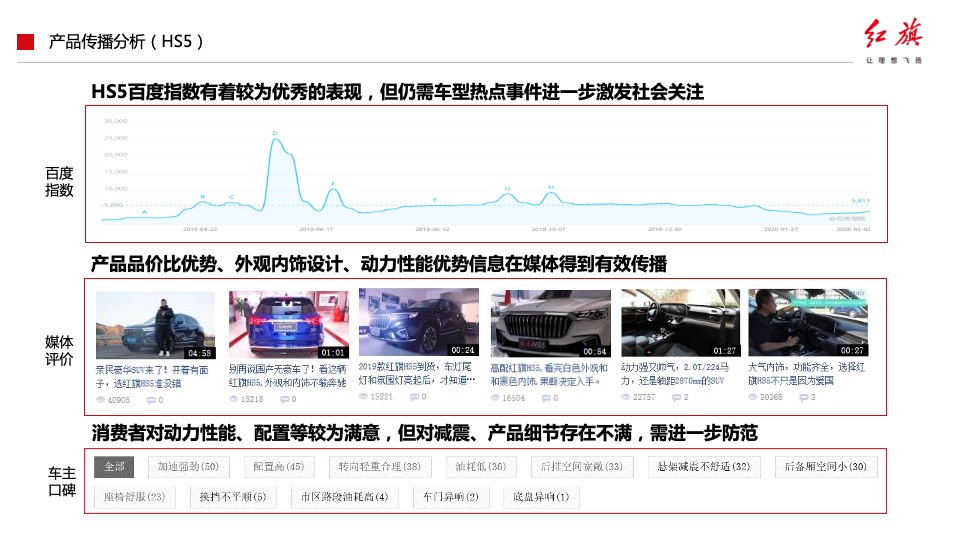Image resolution: width=960 pixels, height=540 pixels.
Task: Click the eye views icon beside 30368
Action: pyautogui.click(x=752, y=397)
